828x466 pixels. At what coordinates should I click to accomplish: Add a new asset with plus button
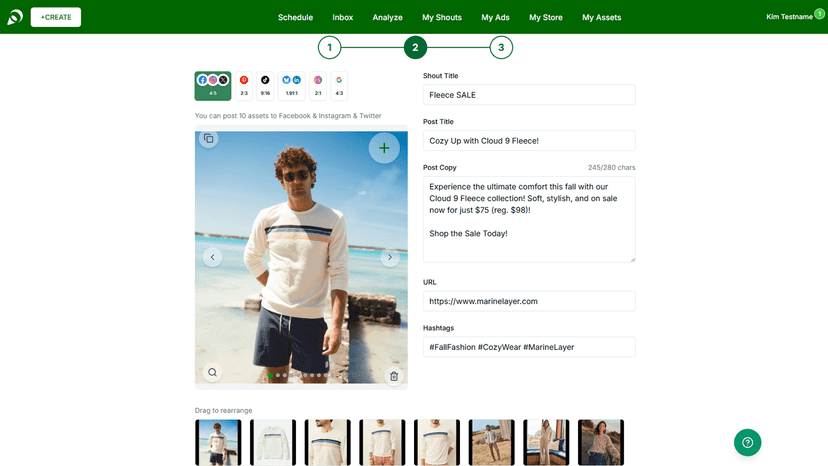[384, 148]
